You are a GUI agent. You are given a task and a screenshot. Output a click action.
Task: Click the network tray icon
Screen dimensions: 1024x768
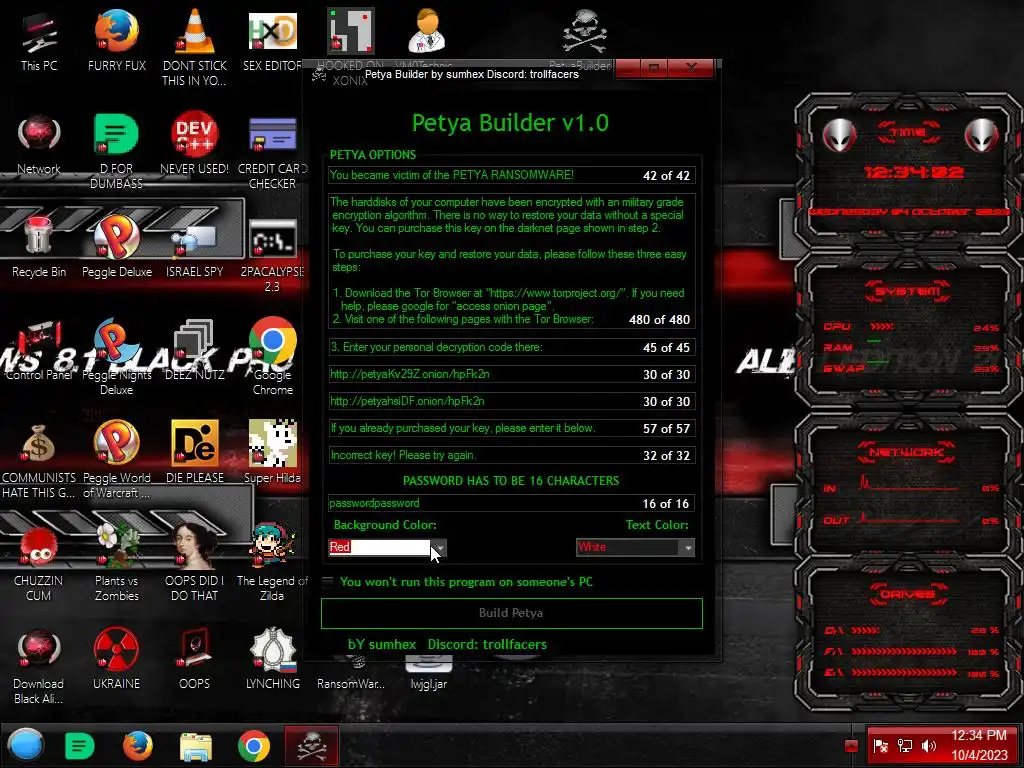904,746
